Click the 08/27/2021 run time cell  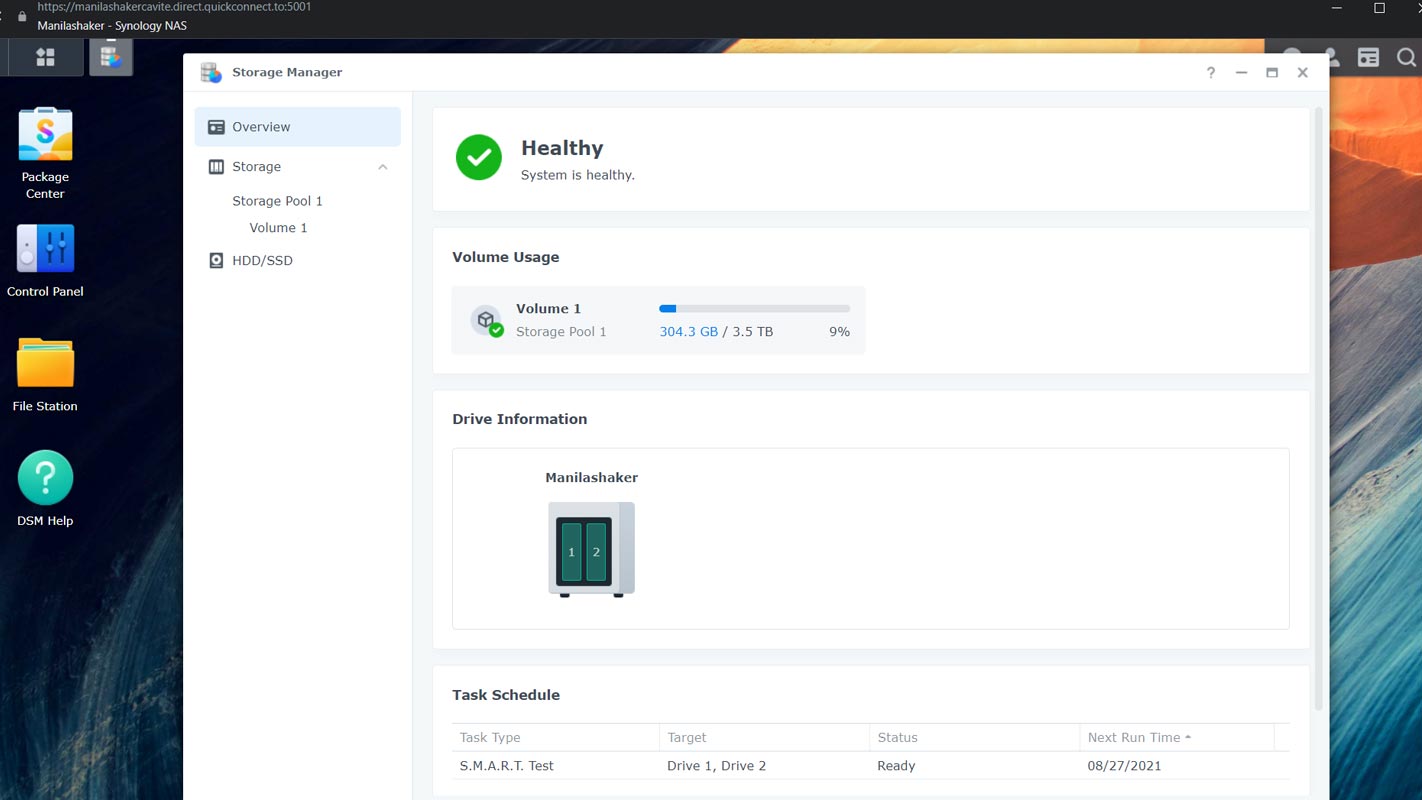tap(1124, 766)
